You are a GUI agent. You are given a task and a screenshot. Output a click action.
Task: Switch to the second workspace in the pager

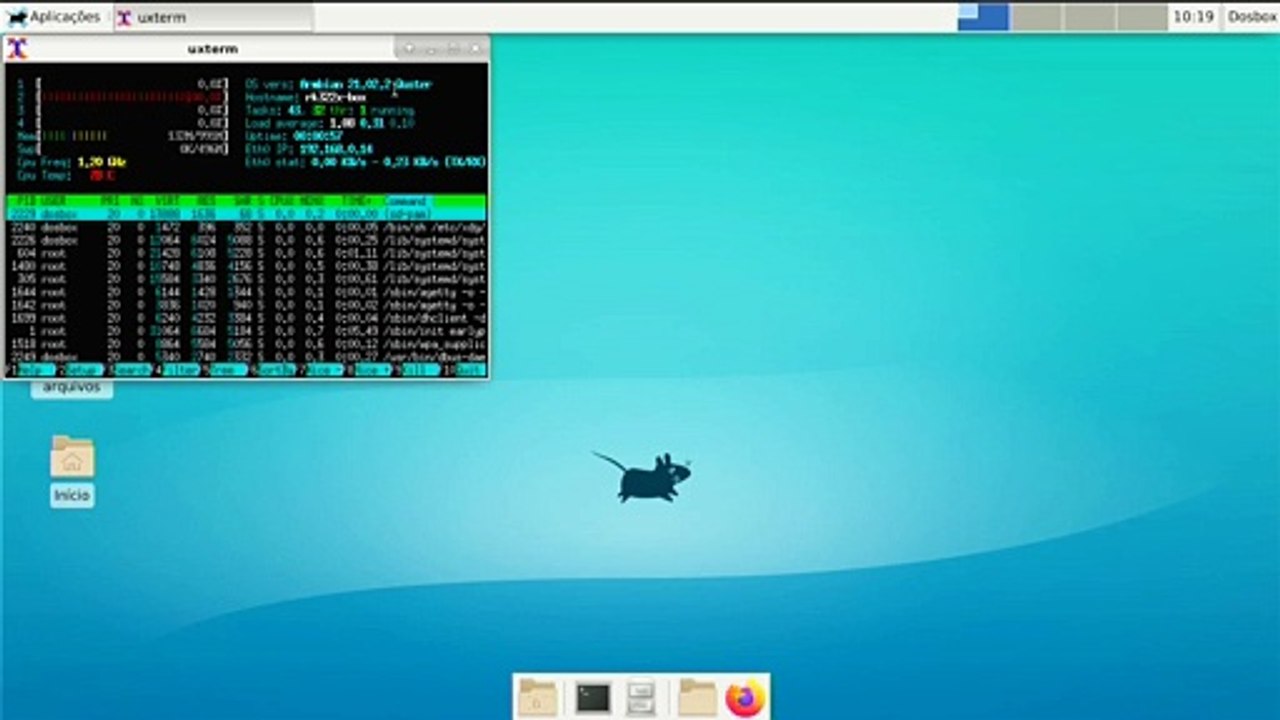click(1036, 17)
